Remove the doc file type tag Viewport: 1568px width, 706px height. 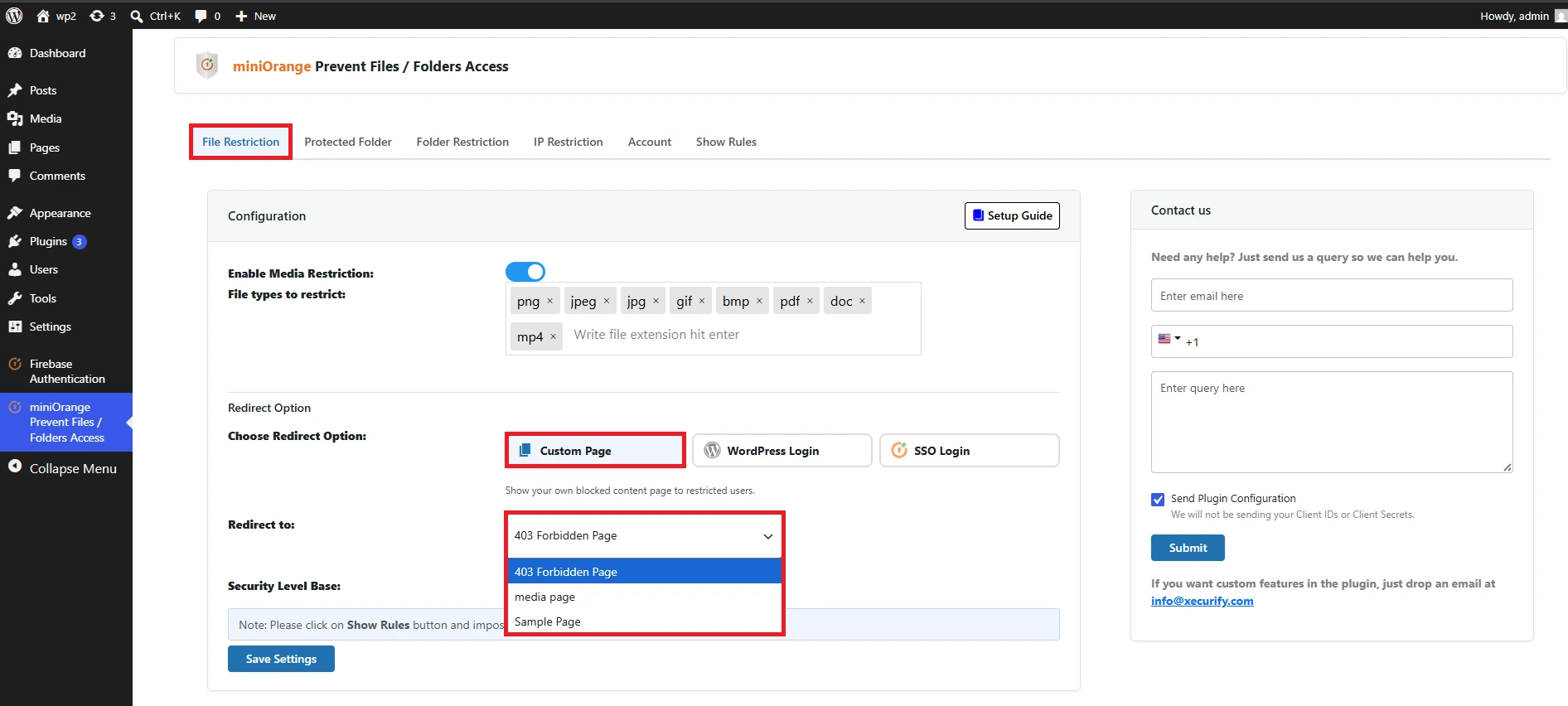click(x=862, y=301)
